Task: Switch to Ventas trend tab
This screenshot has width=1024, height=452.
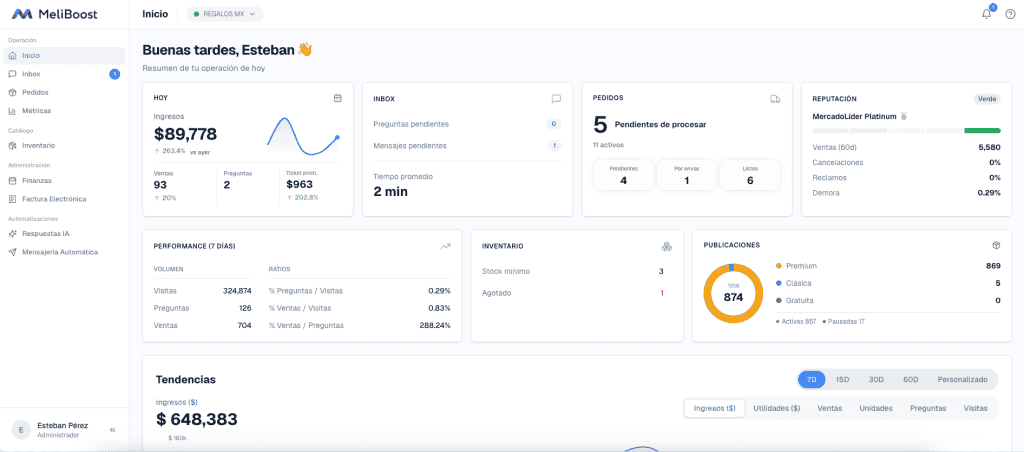Action: pyautogui.click(x=829, y=408)
